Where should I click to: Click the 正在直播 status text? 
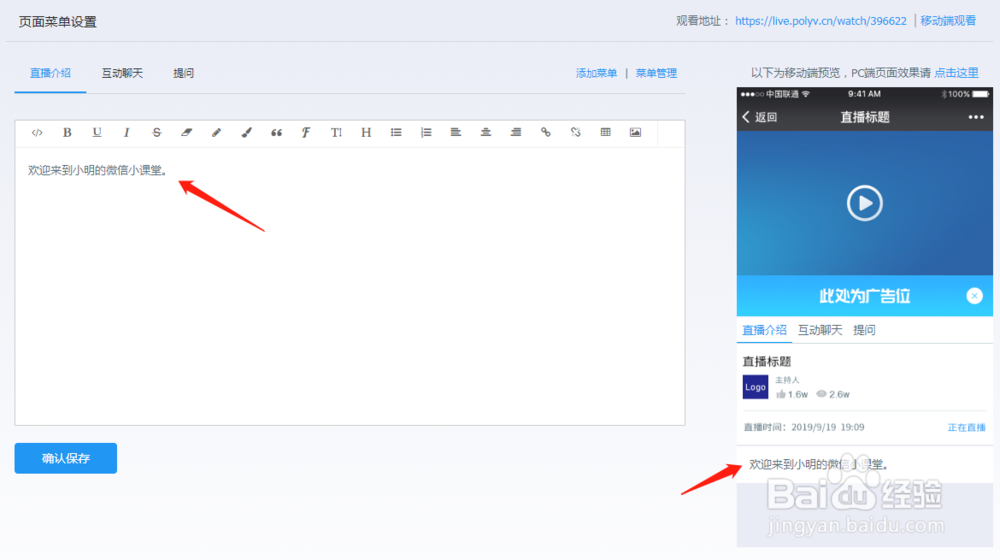click(966, 427)
